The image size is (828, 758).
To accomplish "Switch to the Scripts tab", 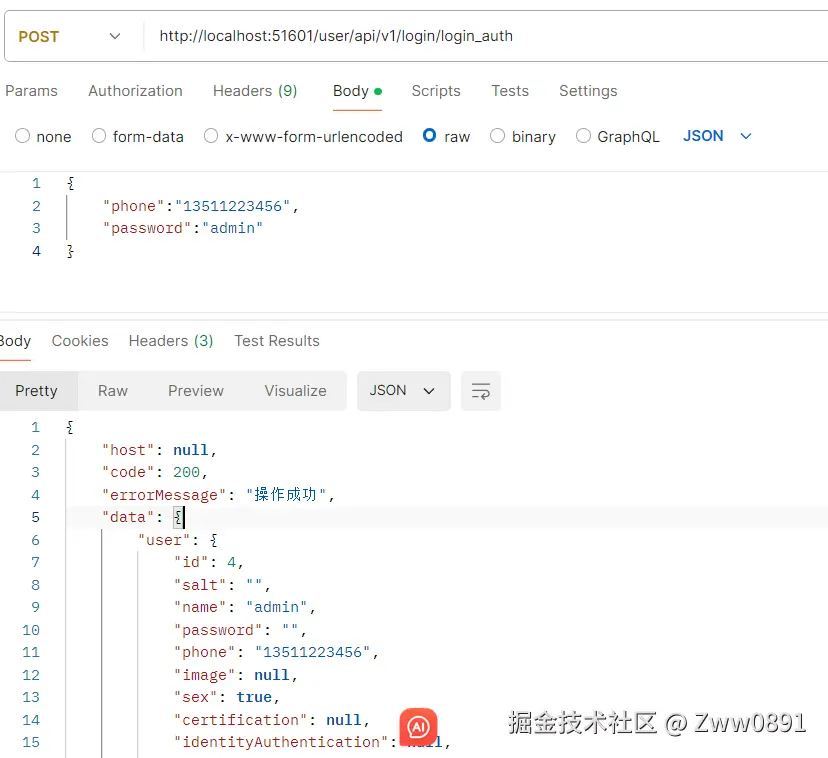I will click(x=436, y=91).
